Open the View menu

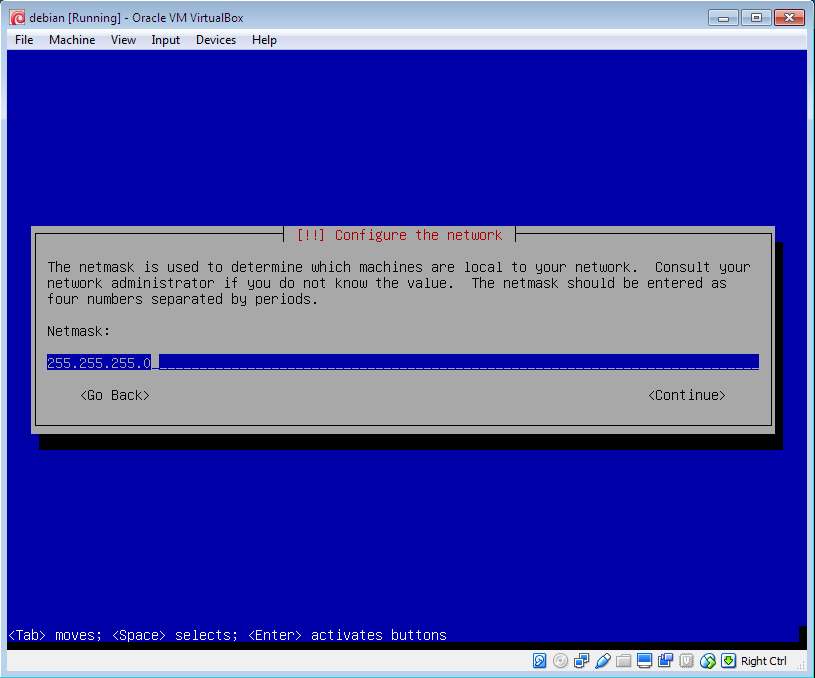[123, 40]
